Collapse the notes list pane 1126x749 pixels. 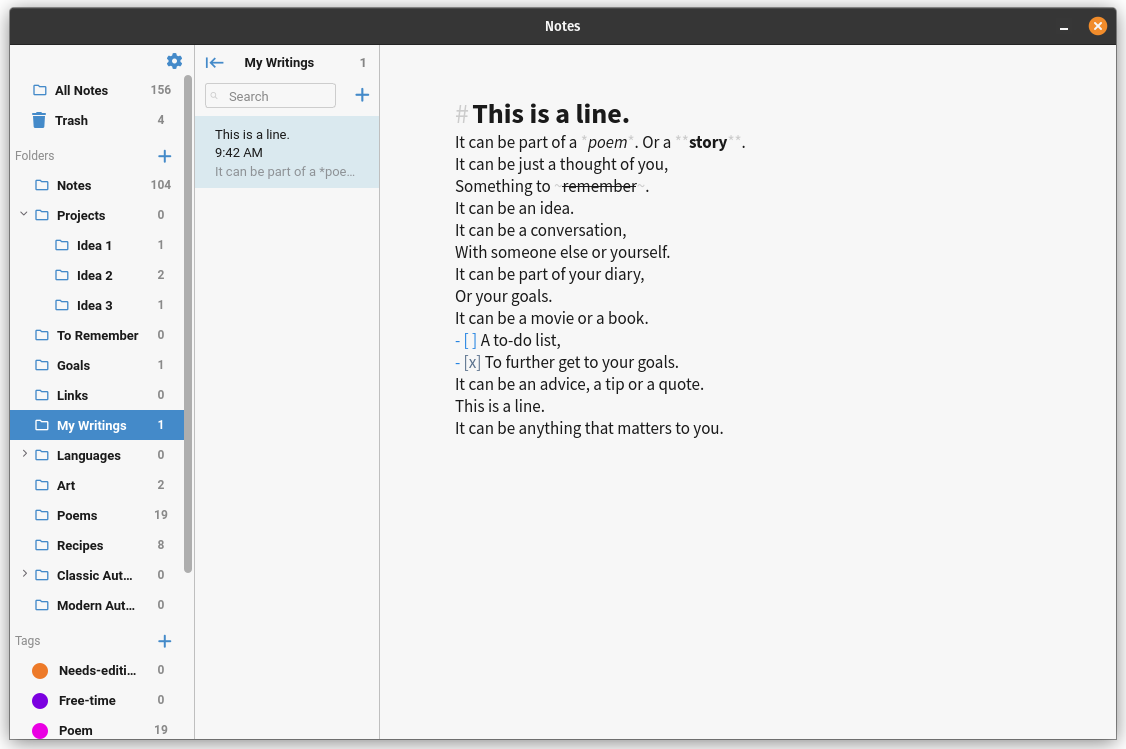[214, 62]
